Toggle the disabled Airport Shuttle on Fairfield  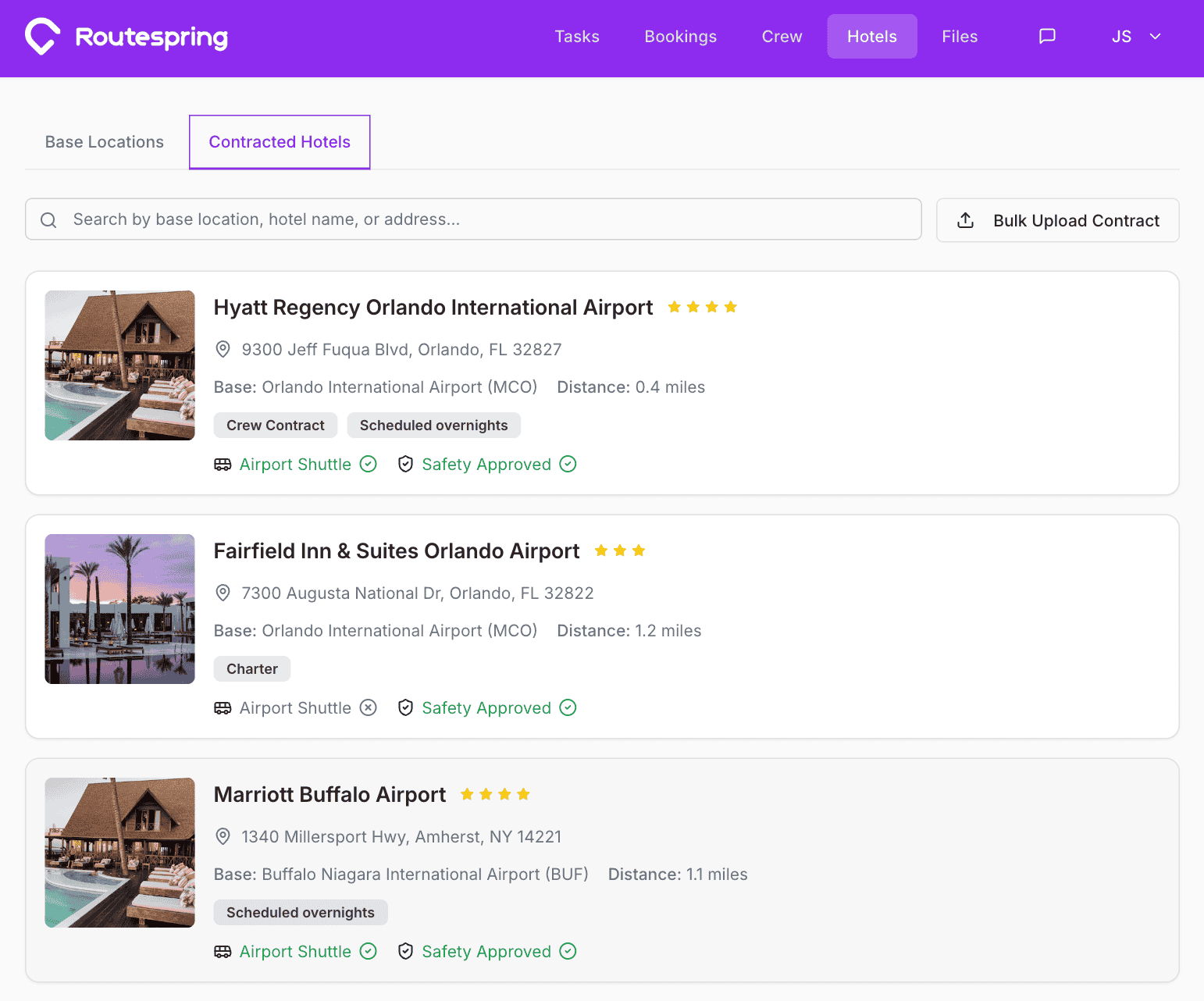pyautogui.click(x=368, y=707)
